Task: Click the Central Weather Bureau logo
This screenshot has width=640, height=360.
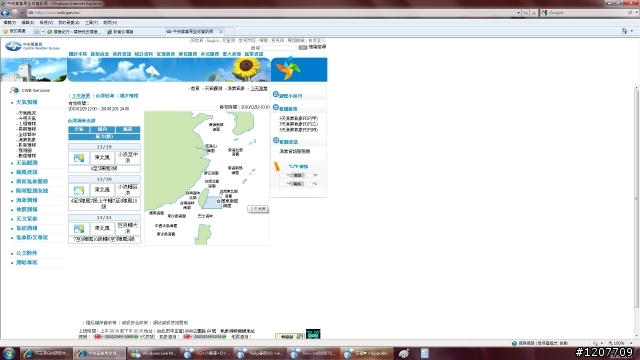Action: pos(33,46)
